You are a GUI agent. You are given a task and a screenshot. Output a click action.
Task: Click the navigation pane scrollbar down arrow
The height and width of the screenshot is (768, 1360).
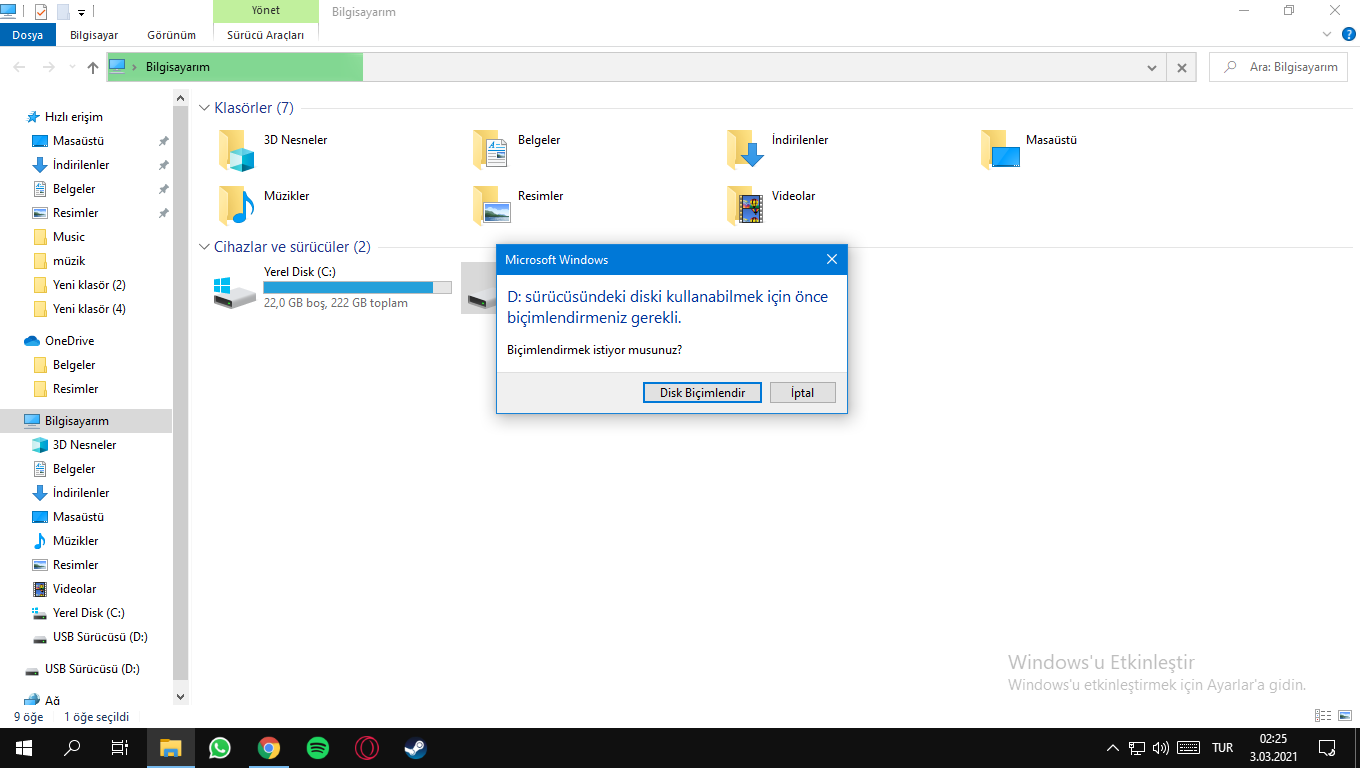[x=181, y=697]
